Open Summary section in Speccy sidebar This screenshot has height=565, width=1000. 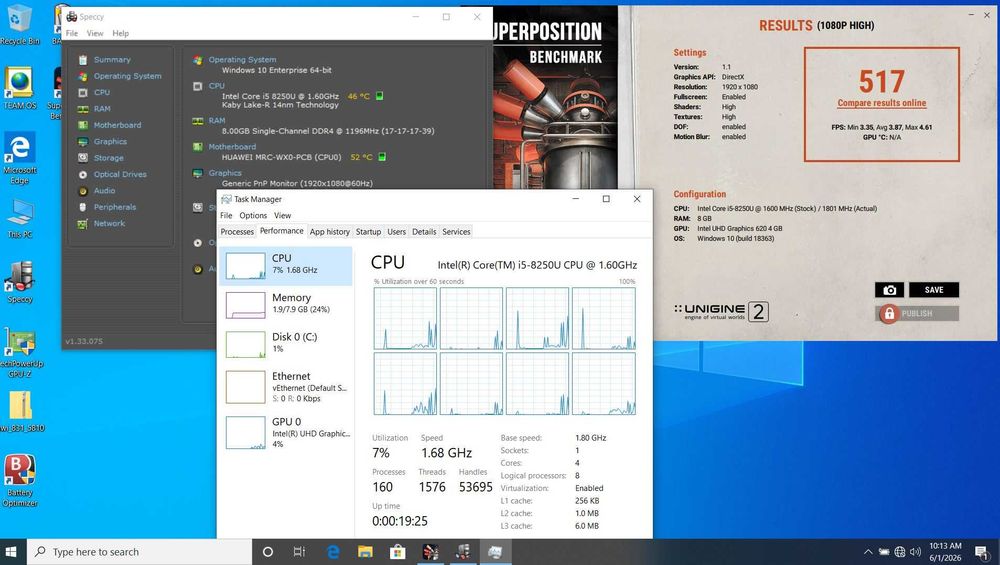pyautogui.click(x=112, y=59)
